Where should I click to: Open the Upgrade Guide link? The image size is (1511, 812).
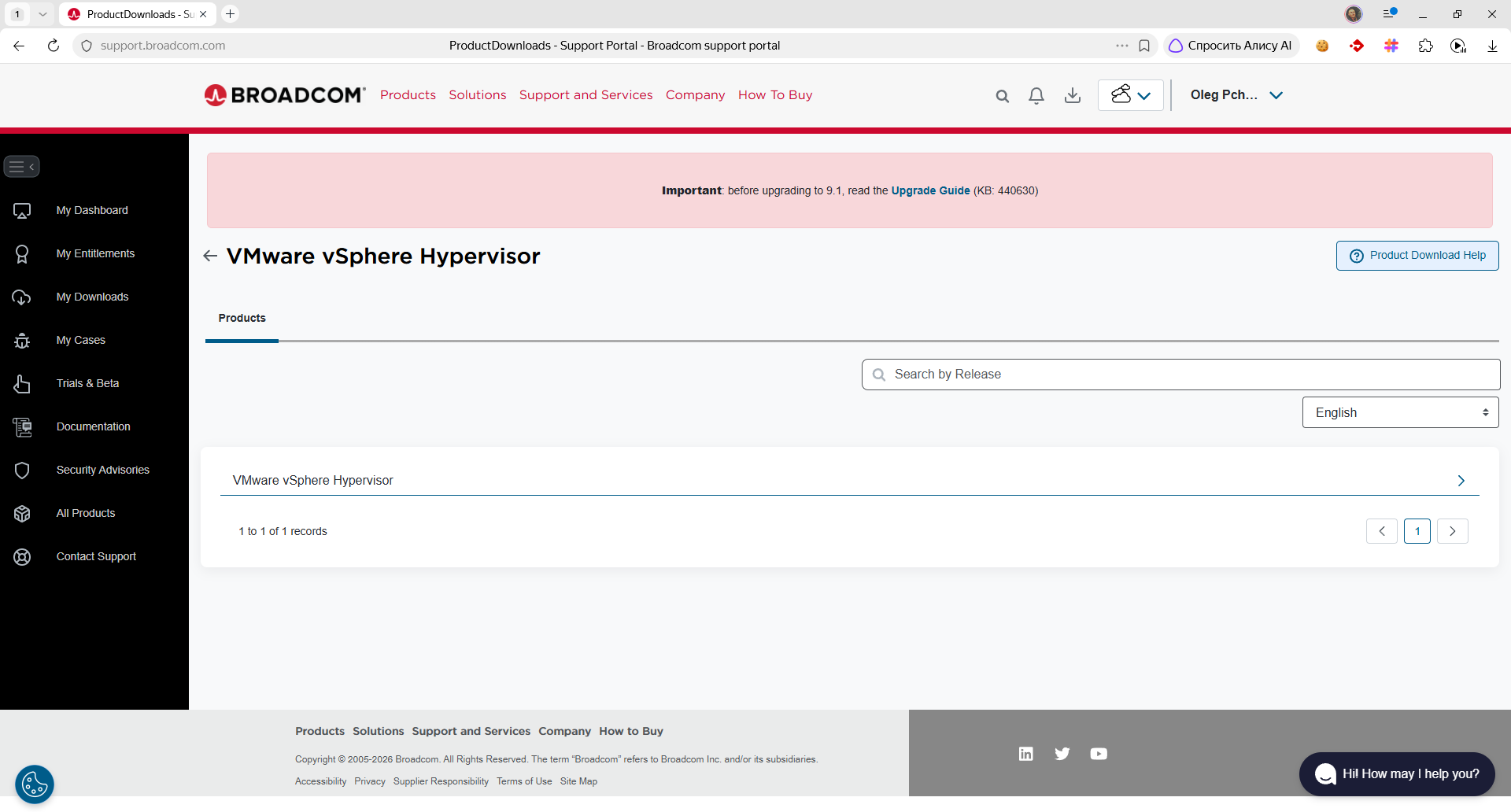tap(930, 190)
